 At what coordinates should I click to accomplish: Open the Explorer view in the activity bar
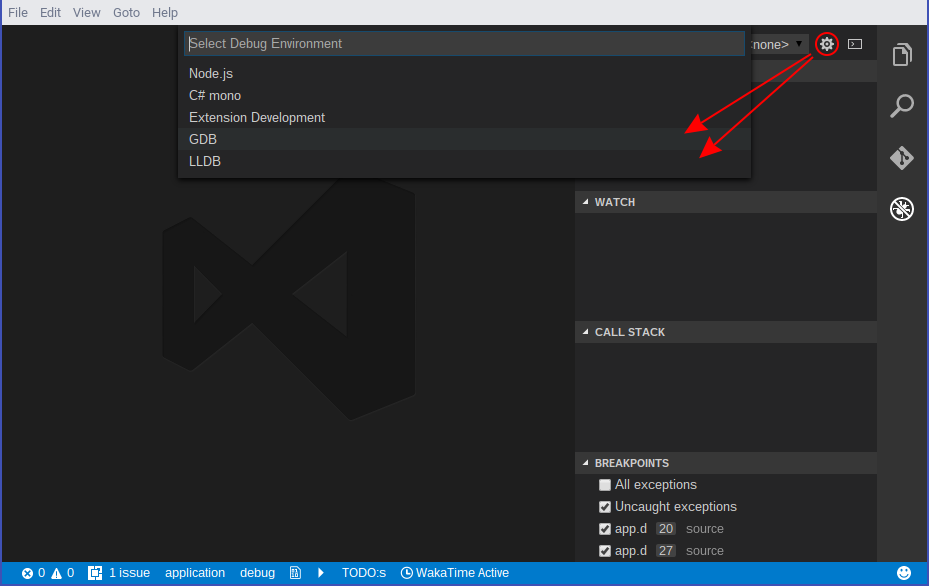[x=902, y=55]
